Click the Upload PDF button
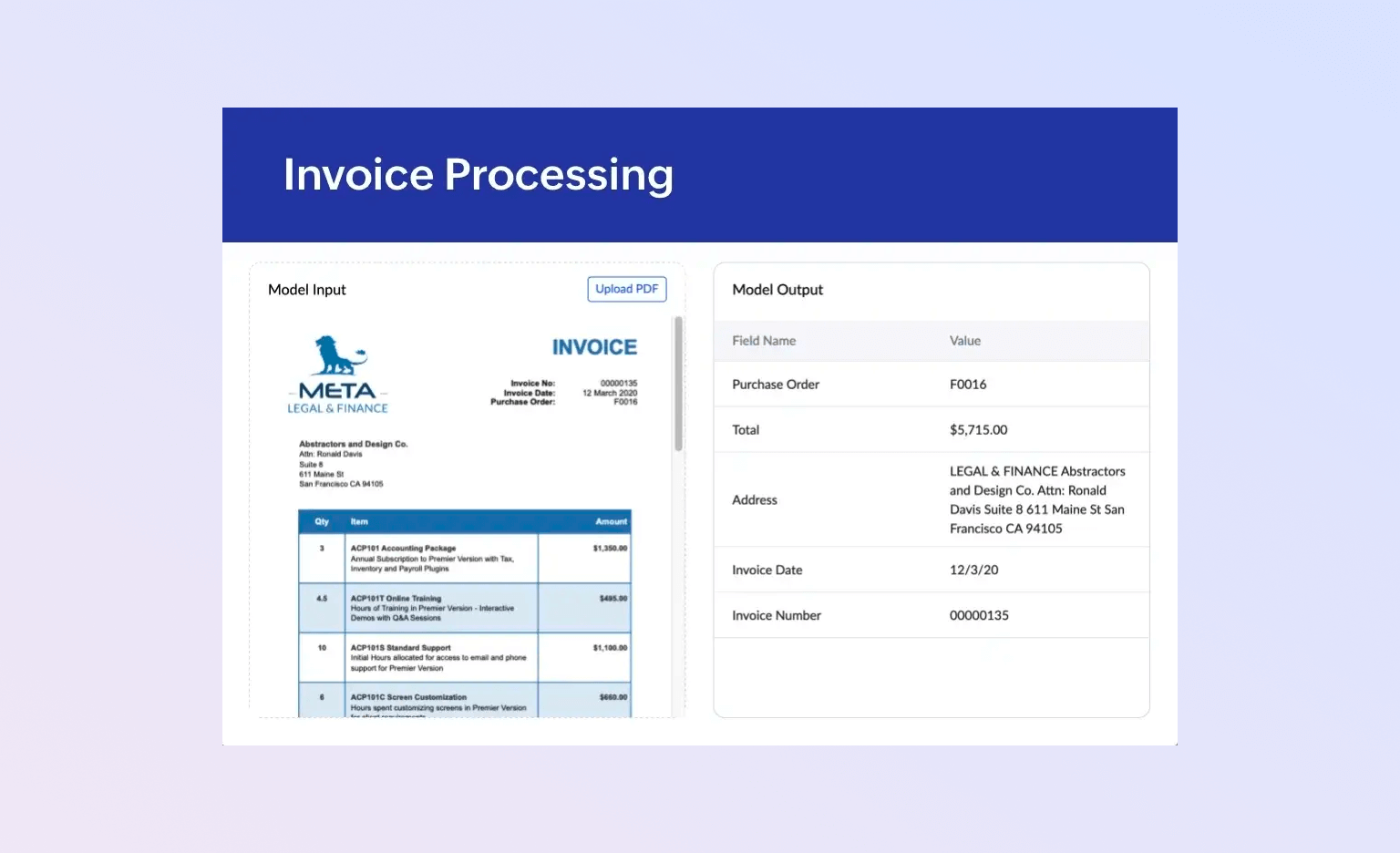The image size is (1400, 853). coord(626,289)
